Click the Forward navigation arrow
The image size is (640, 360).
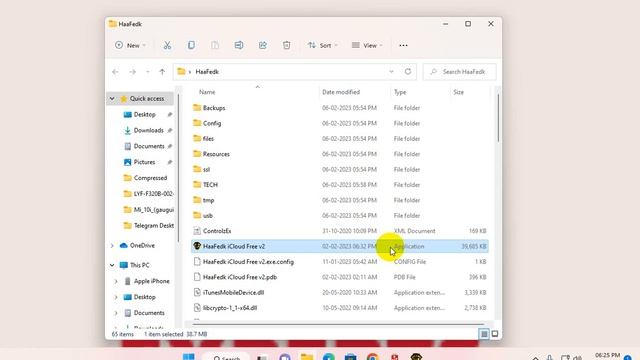[x=133, y=72]
